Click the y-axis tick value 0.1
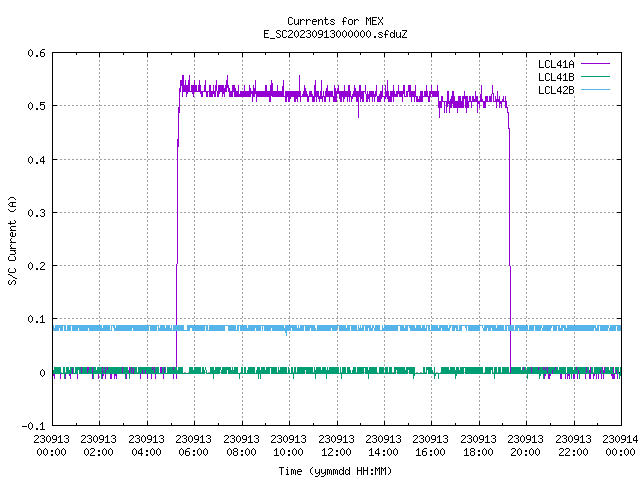Image resolution: width=640 pixels, height=480 pixels. [x=36, y=319]
